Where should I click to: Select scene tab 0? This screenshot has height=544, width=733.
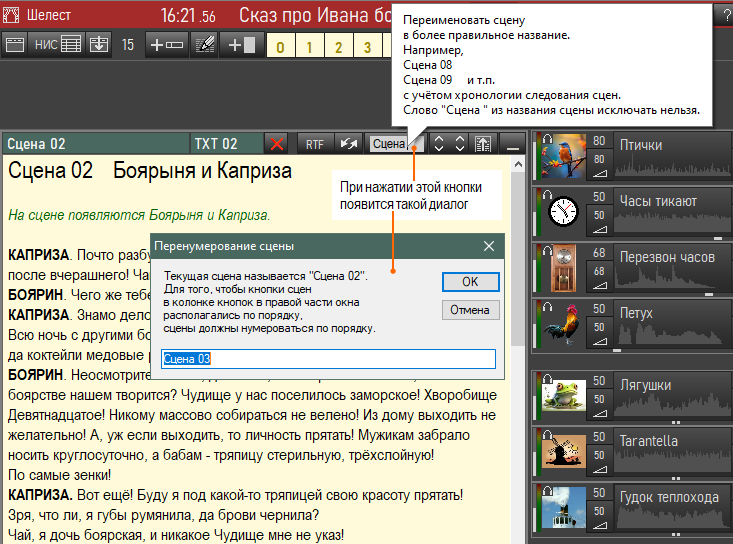(x=280, y=47)
